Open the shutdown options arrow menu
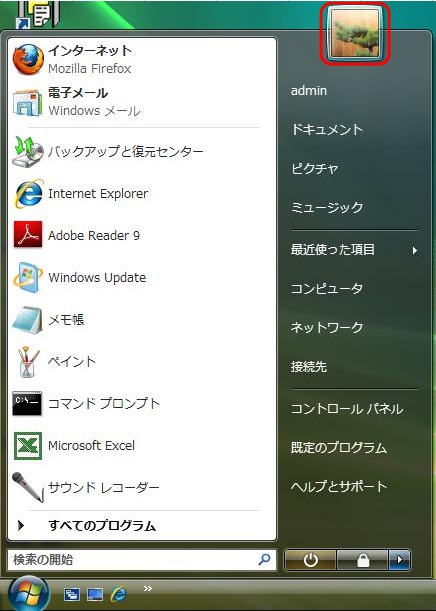The width and height of the screenshot is (436, 611). click(x=399, y=560)
